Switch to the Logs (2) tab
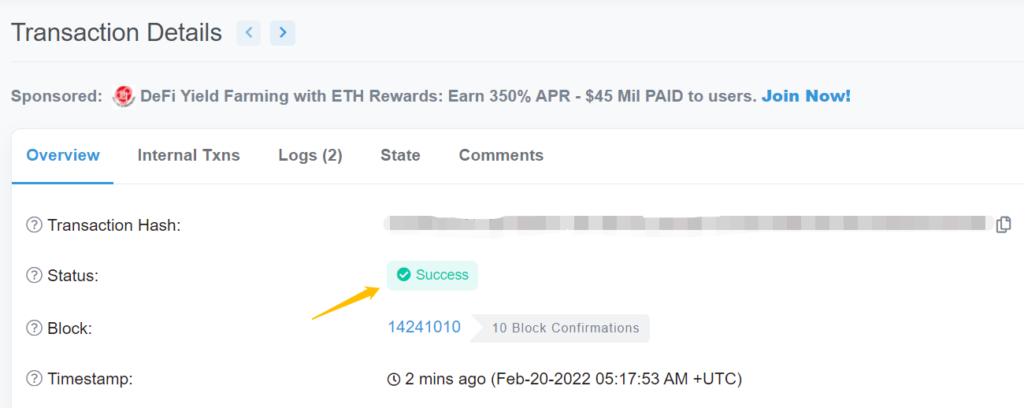 [x=310, y=155]
